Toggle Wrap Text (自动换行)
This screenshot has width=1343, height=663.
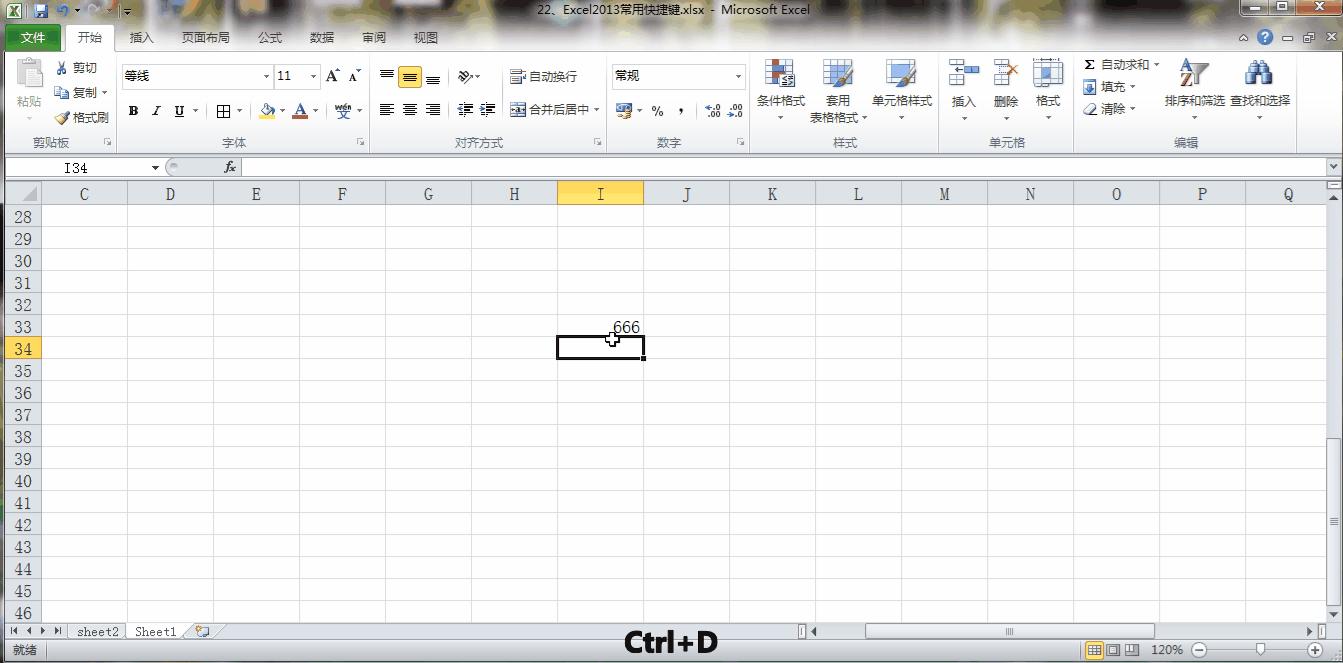[x=543, y=77]
